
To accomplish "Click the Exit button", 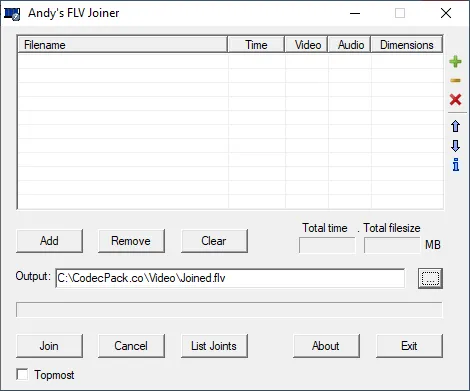I will [409, 346].
